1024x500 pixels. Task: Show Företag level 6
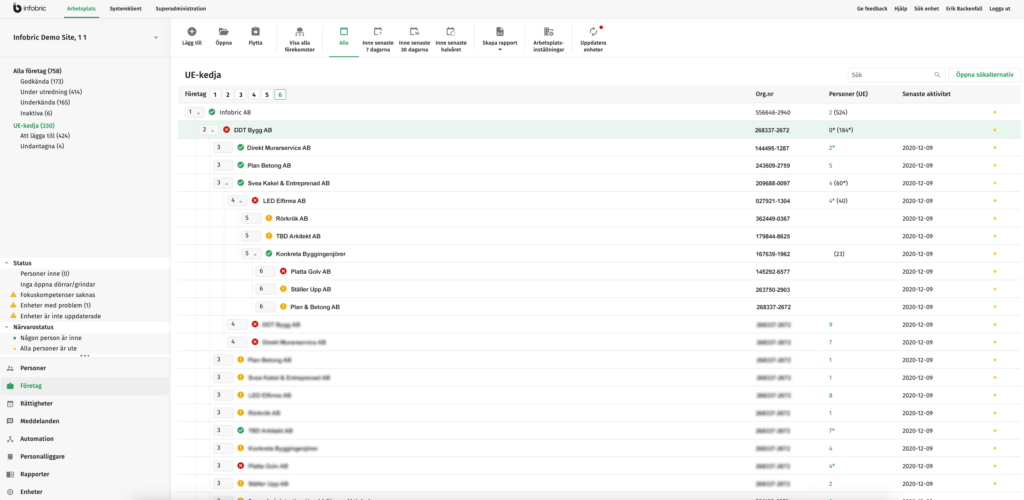280,95
